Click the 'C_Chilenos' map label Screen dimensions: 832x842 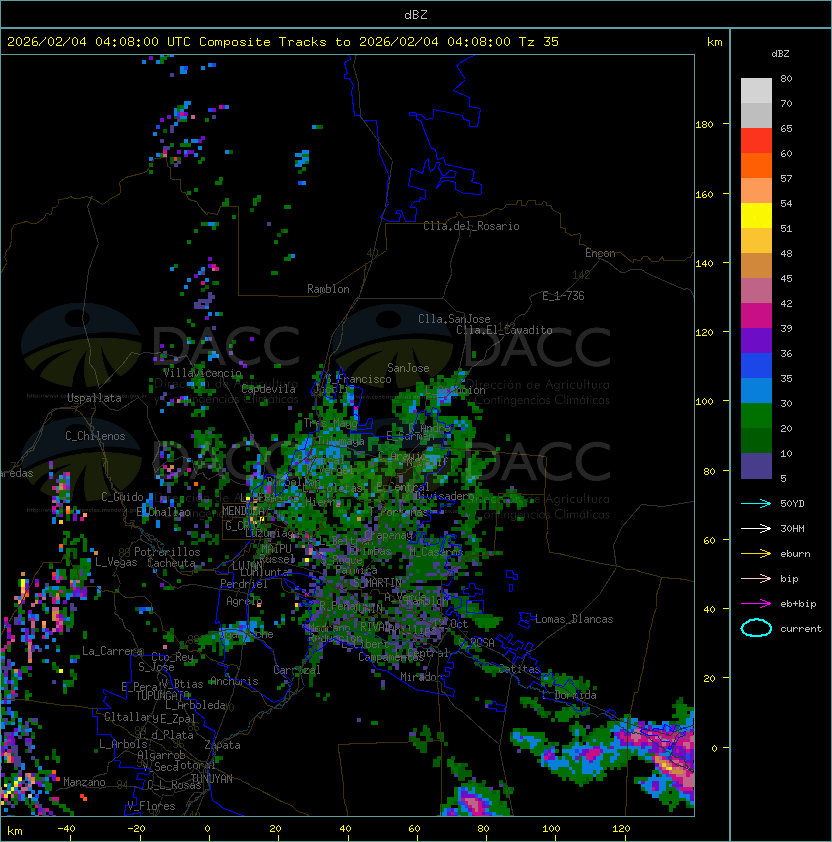[95, 436]
